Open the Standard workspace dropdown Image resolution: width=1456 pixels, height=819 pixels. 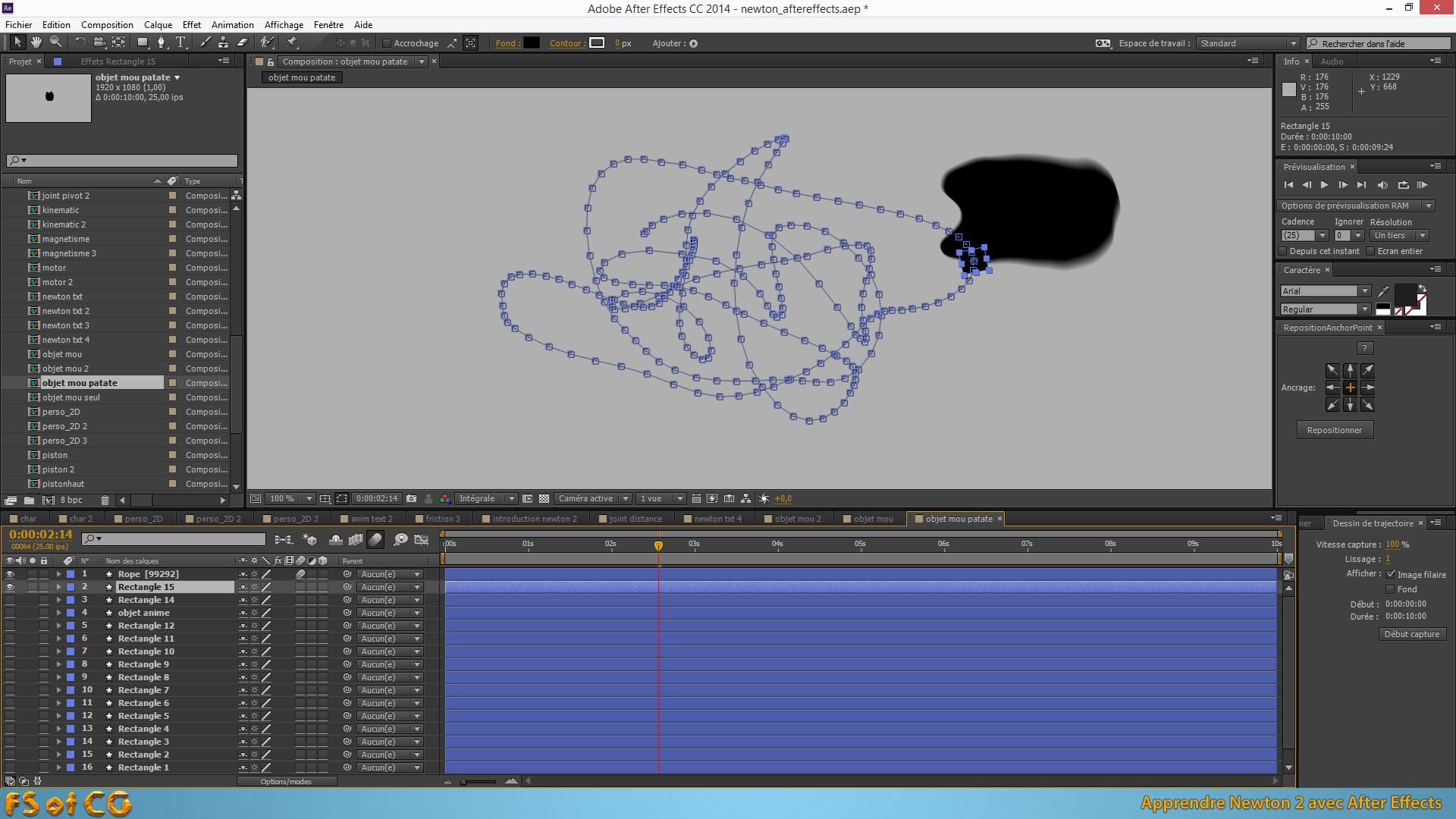(1248, 43)
